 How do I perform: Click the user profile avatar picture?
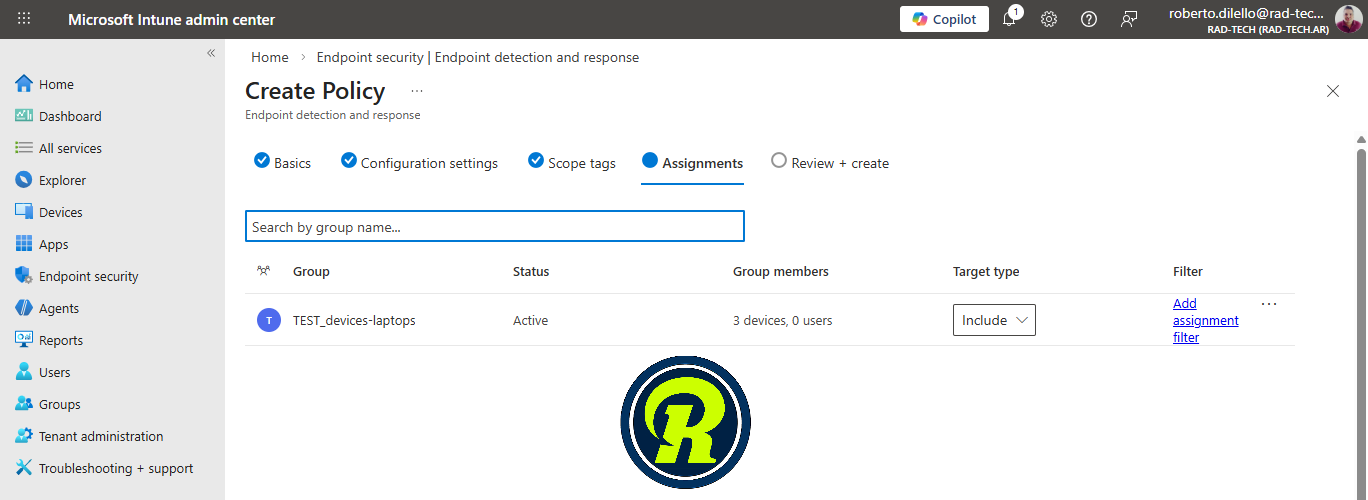[x=1348, y=19]
